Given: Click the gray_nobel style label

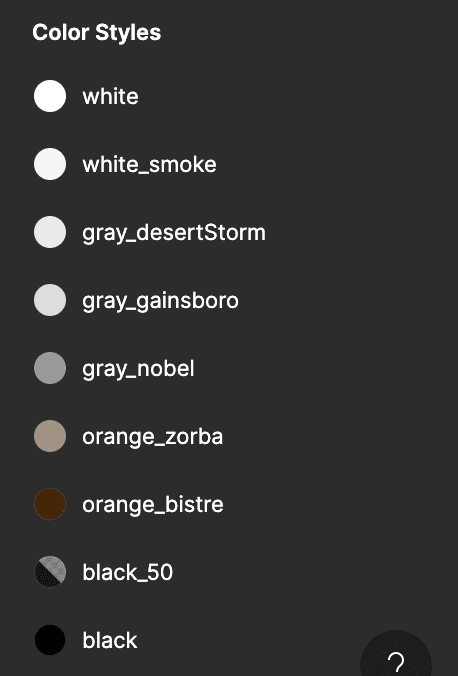Looking at the screenshot, I should pyautogui.click(x=138, y=369).
